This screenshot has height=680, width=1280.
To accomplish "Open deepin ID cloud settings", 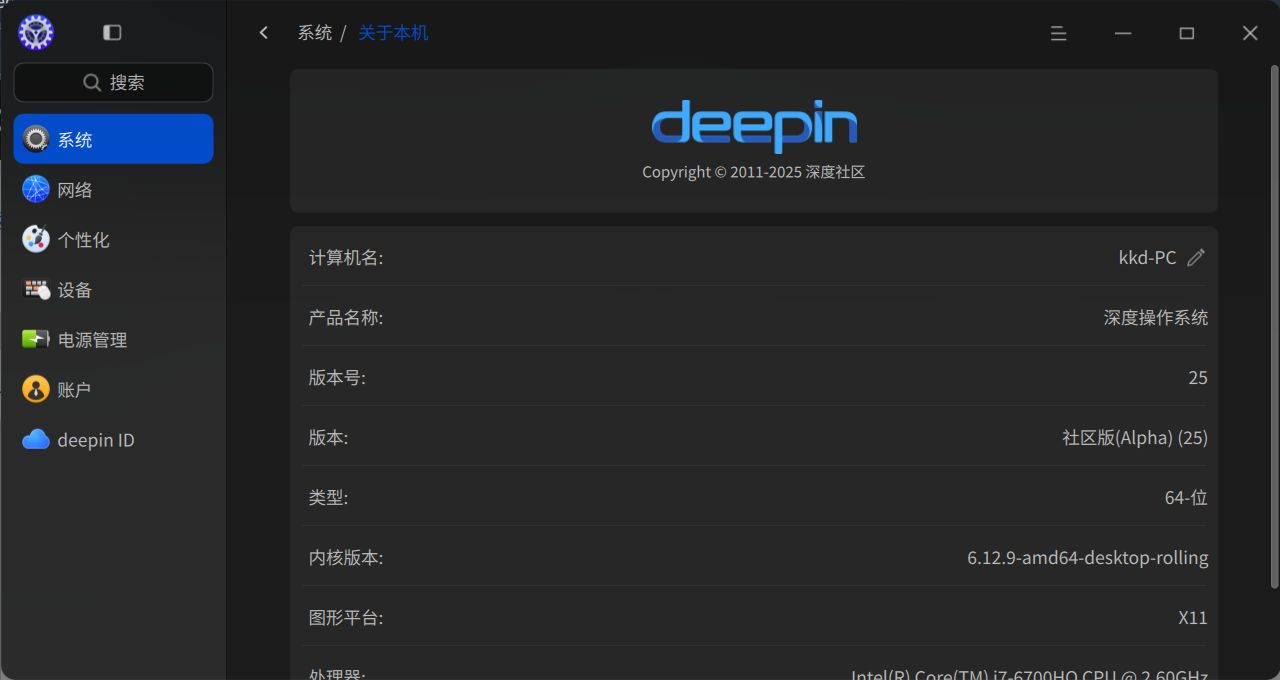I will point(113,439).
